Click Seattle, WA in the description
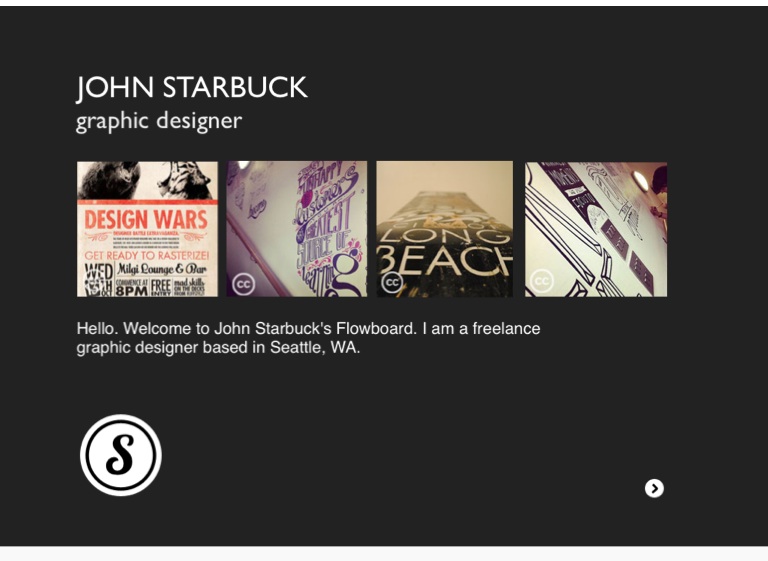This screenshot has height=561, width=768. [x=315, y=347]
